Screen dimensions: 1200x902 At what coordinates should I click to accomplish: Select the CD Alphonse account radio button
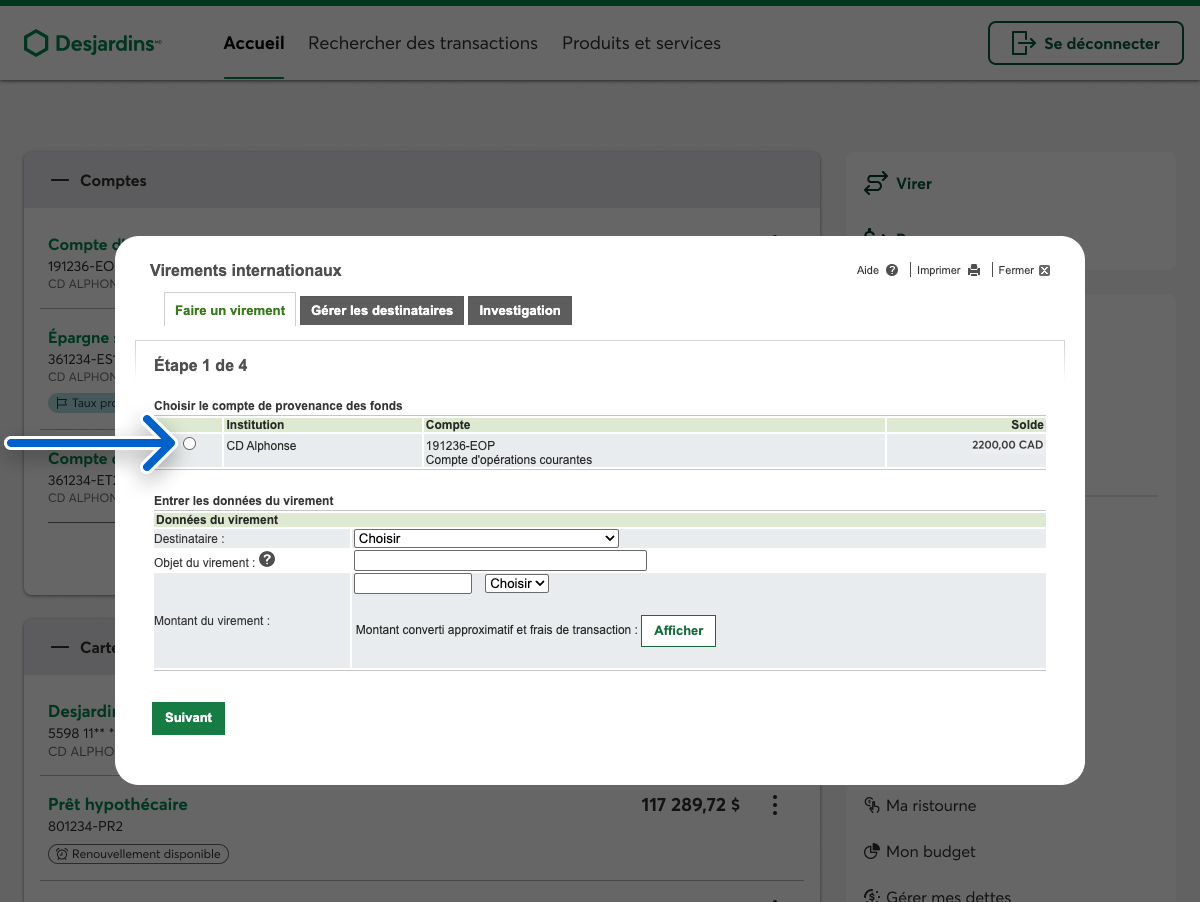[190, 444]
